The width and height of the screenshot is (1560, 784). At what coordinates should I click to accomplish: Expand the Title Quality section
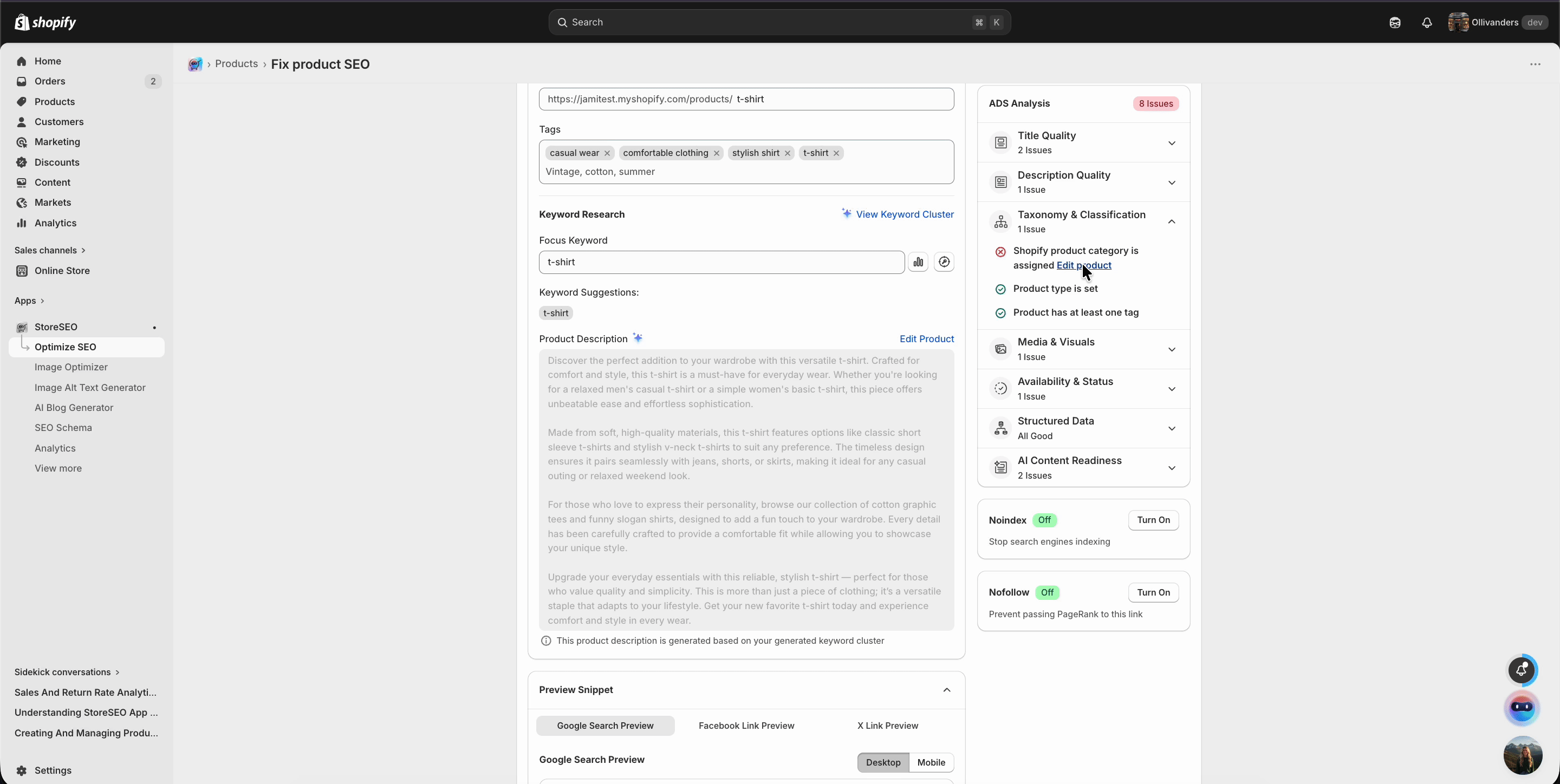pos(1171,143)
